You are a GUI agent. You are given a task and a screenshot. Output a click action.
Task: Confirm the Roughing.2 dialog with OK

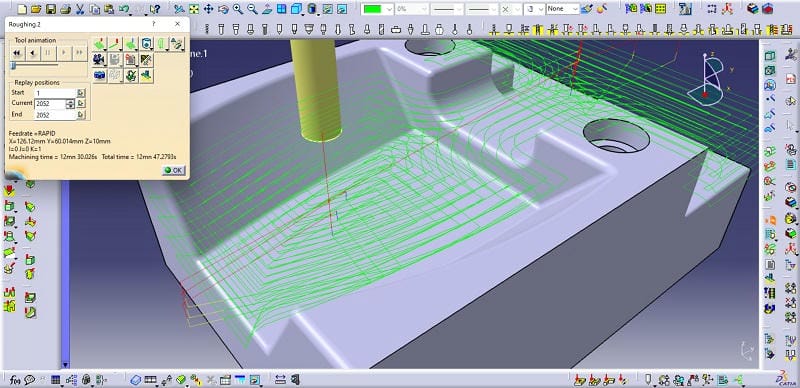coord(173,171)
